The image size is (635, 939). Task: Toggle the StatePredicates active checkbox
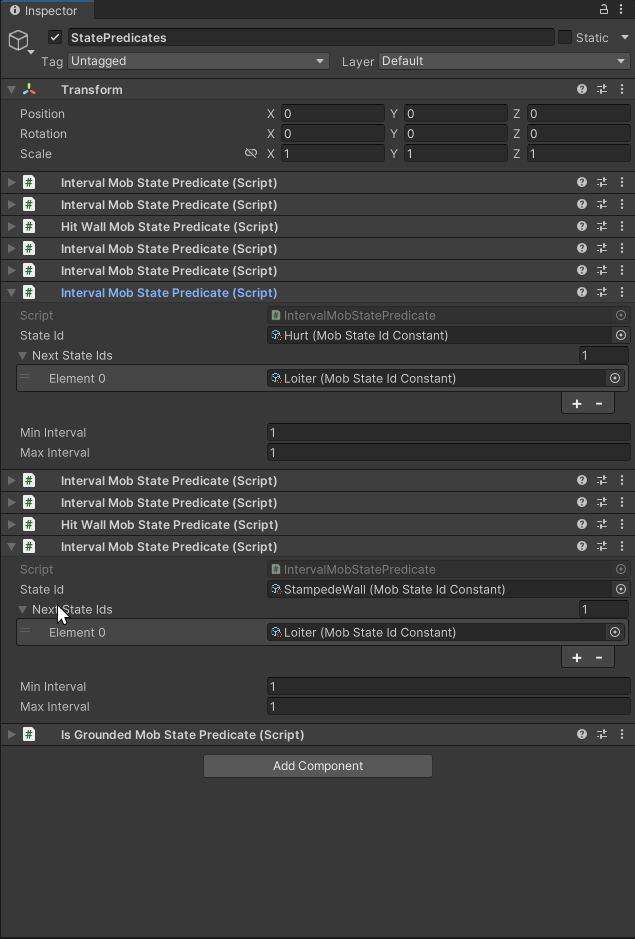pyautogui.click(x=54, y=37)
